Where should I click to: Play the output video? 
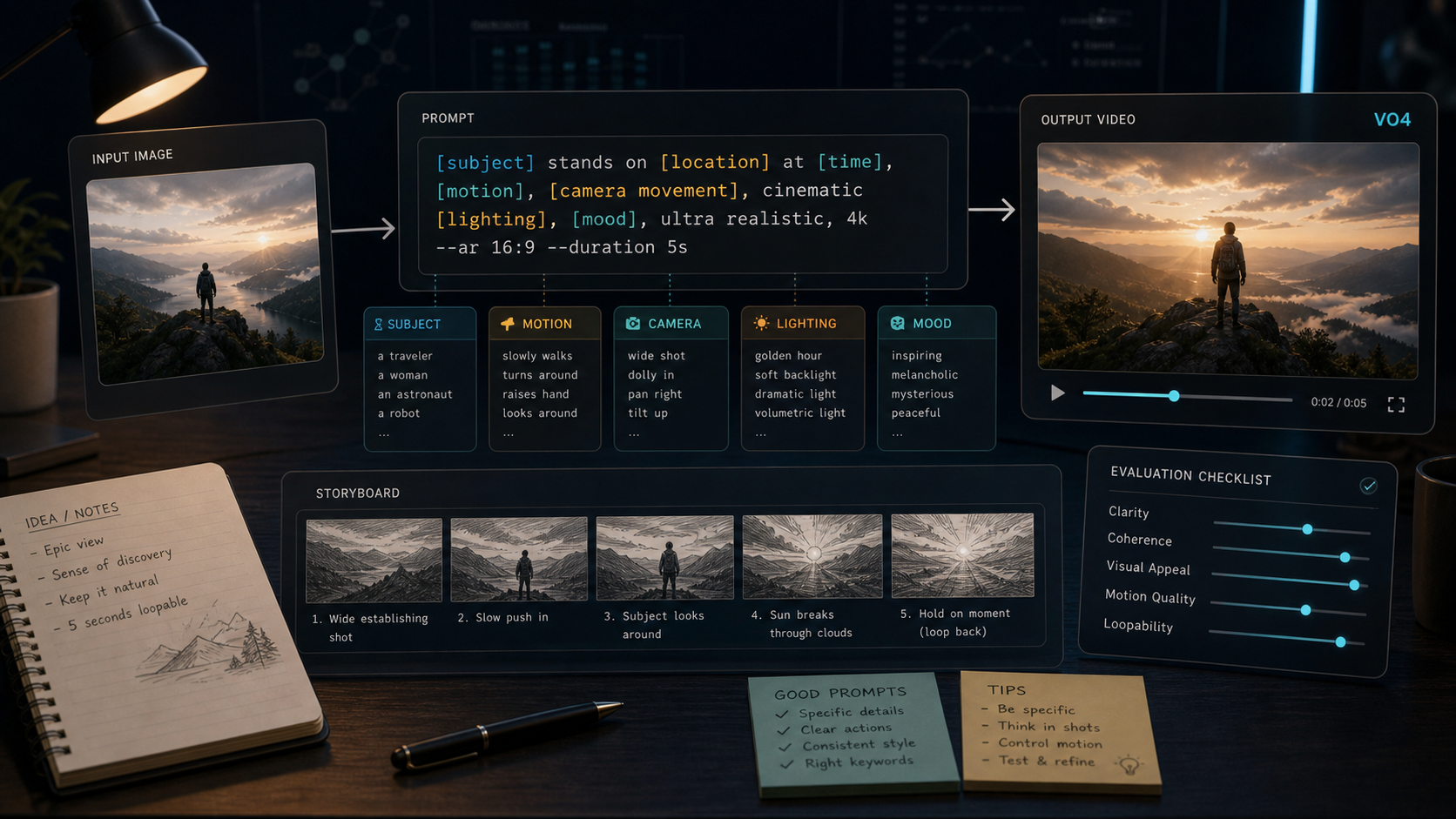[1057, 393]
